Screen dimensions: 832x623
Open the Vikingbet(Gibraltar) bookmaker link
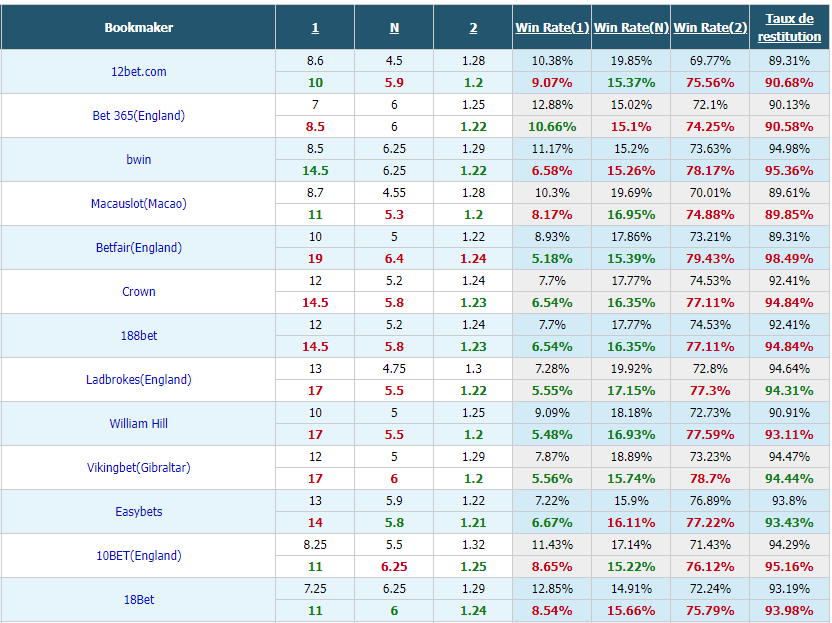click(138, 468)
